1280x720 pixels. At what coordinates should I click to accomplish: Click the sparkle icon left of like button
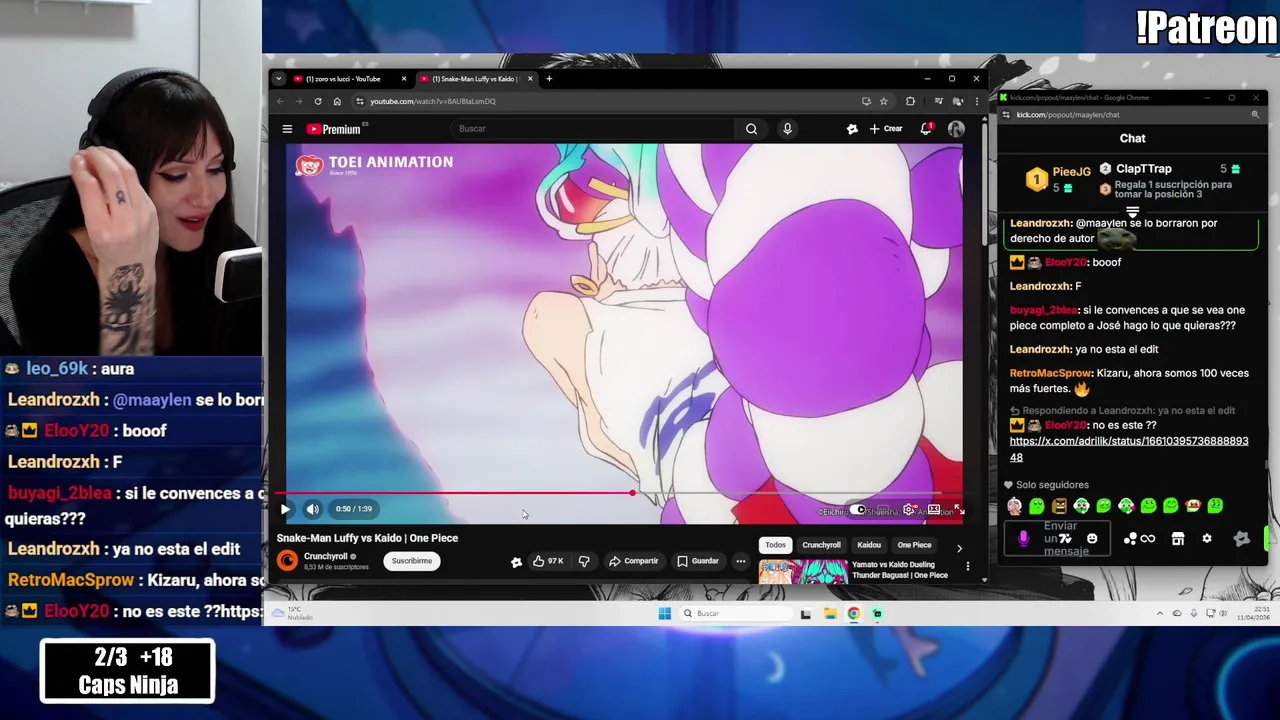pyautogui.click(x=516, y=562)
